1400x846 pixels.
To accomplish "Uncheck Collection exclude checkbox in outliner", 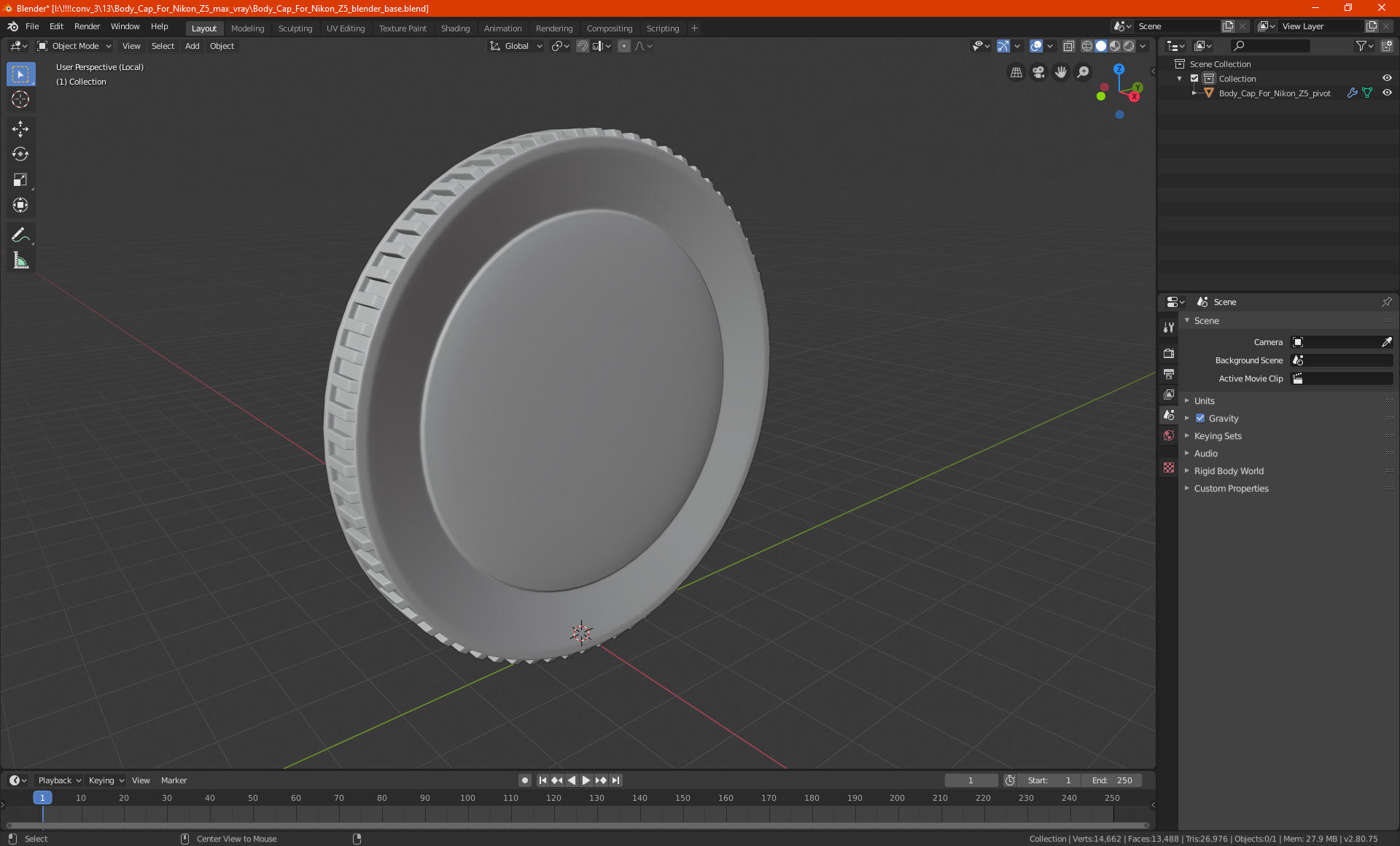I will click(1194, 79).
